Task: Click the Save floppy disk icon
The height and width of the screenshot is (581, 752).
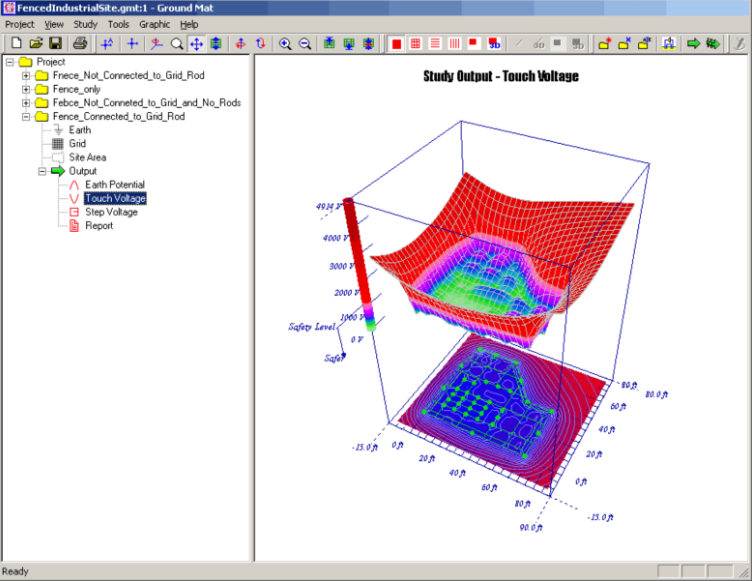Action: click(55, 44)
